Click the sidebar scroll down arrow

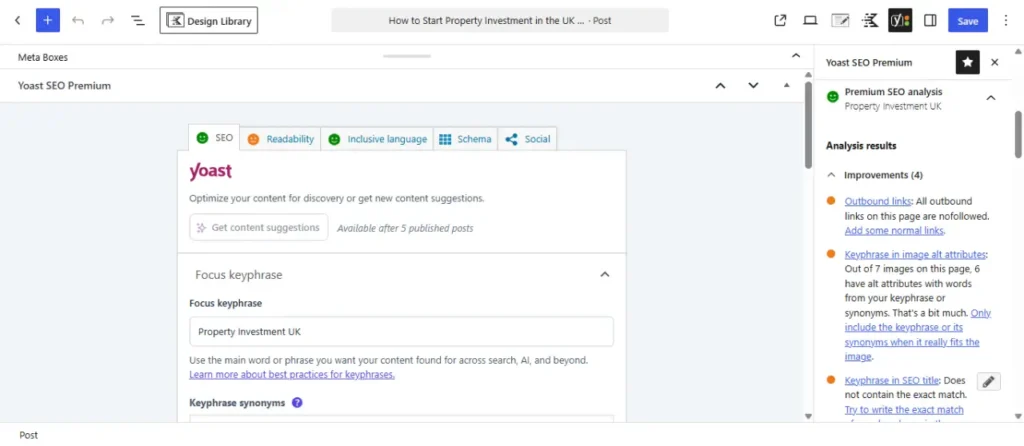click(1017, 416)
